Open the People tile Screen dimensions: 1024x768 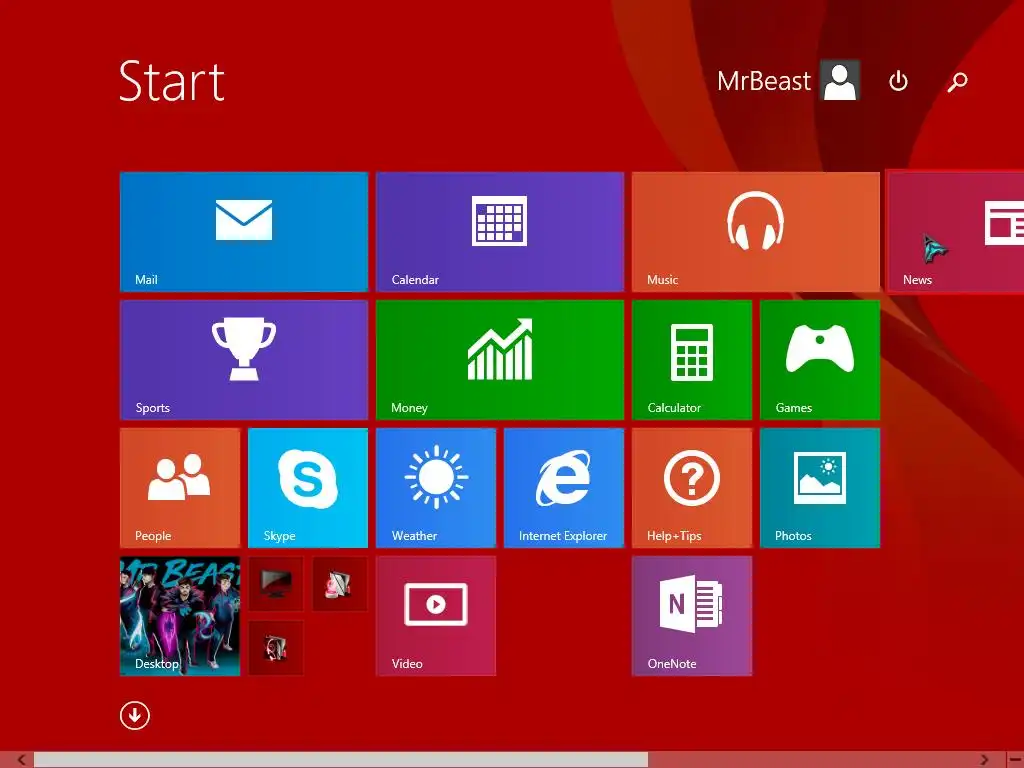(180, 488)
